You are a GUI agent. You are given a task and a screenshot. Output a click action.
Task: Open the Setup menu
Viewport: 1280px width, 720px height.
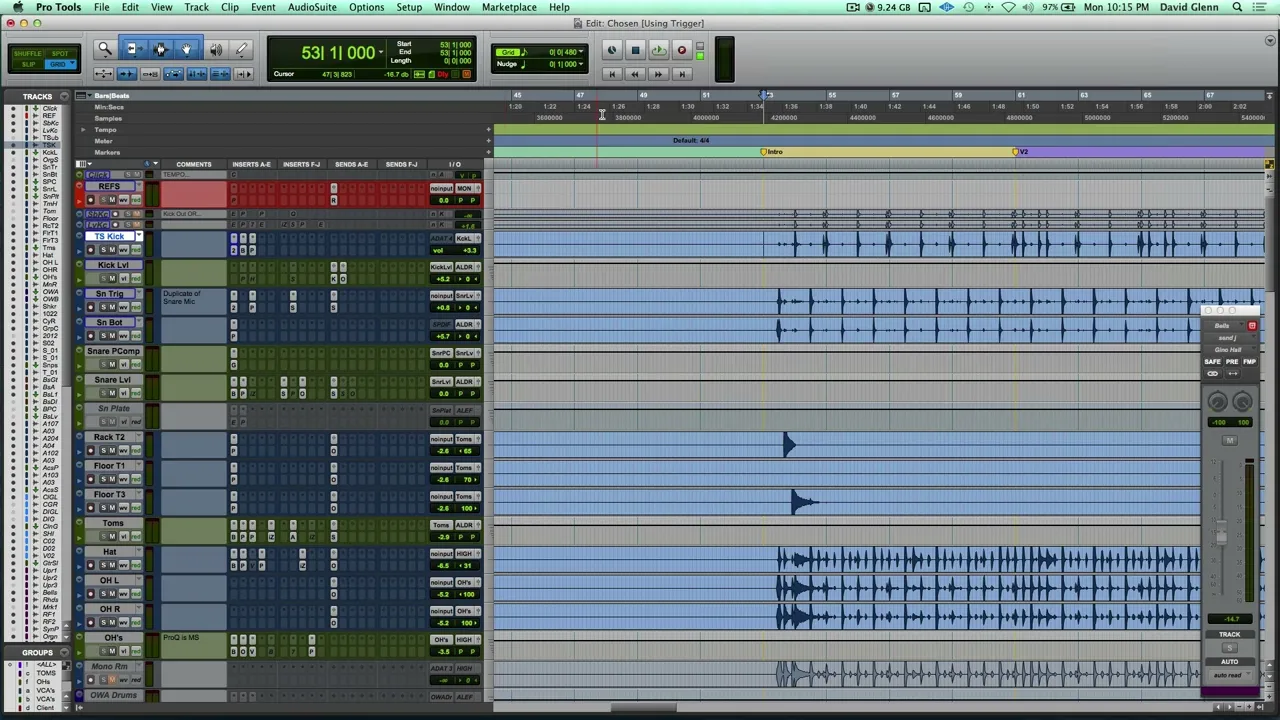click(x=408, y=7)
